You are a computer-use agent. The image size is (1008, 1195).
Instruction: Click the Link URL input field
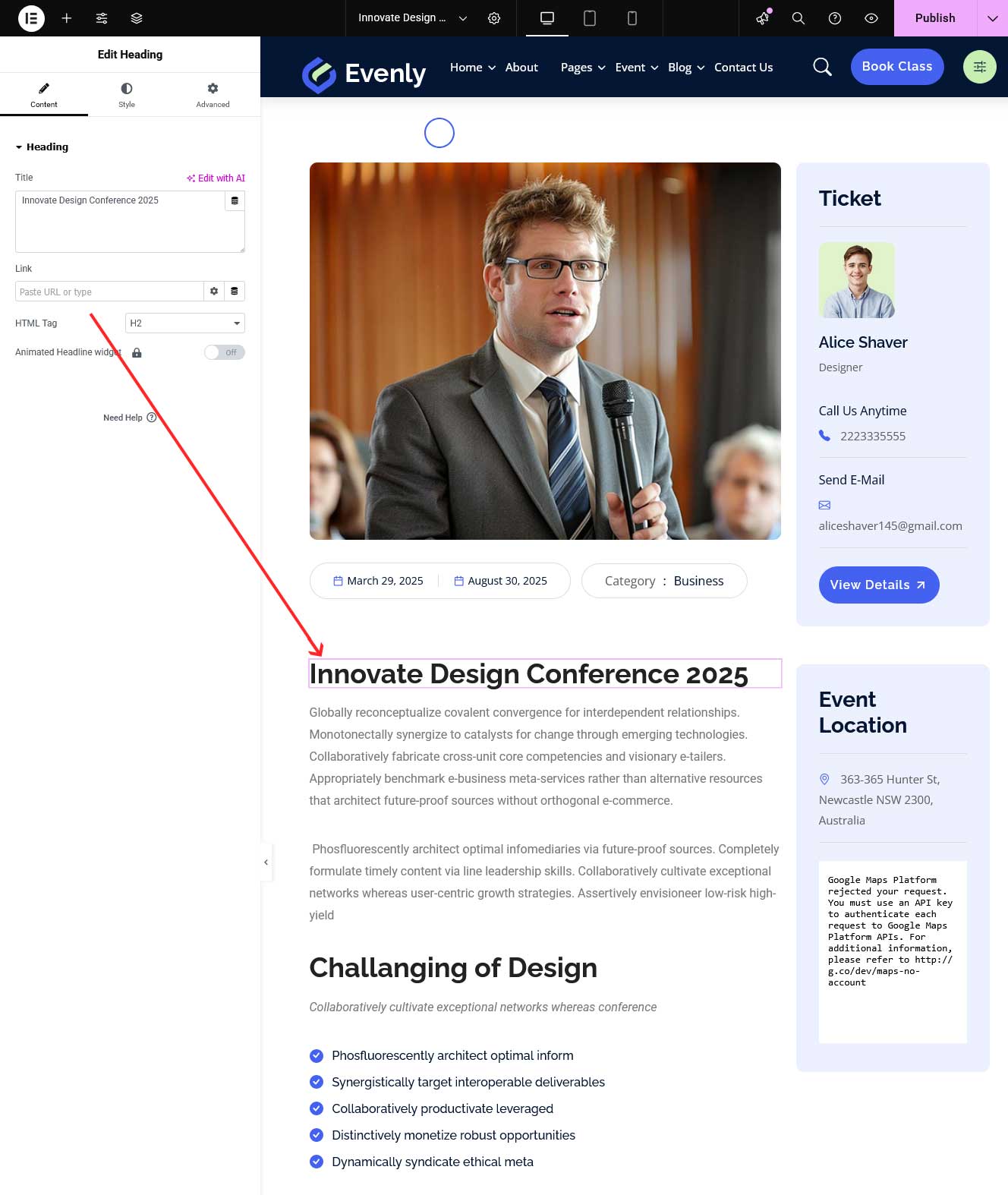[x=109, y=292]
